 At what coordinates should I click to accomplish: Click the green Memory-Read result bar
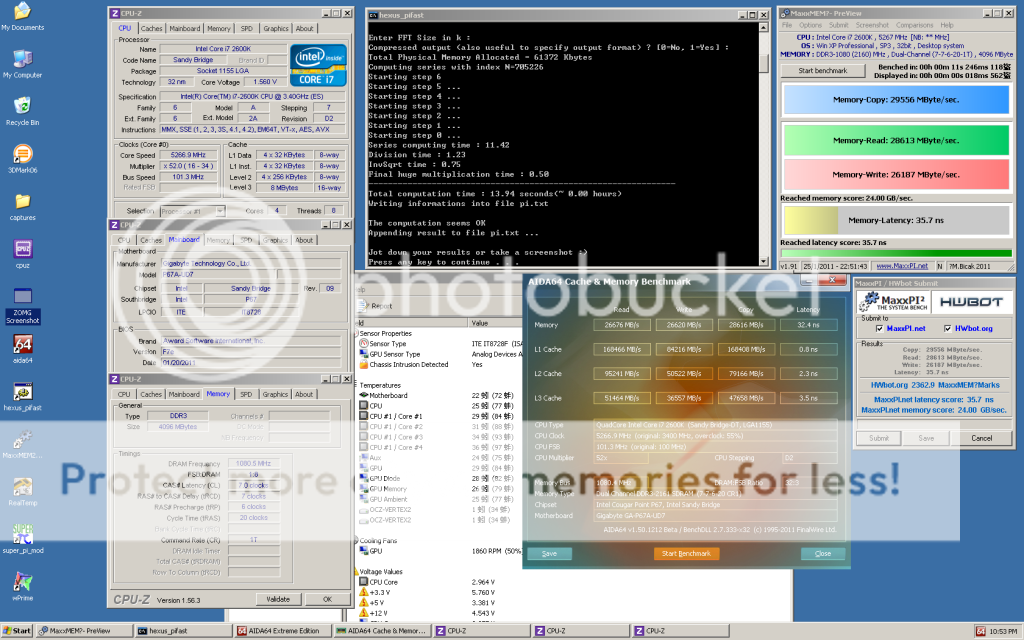896,140
